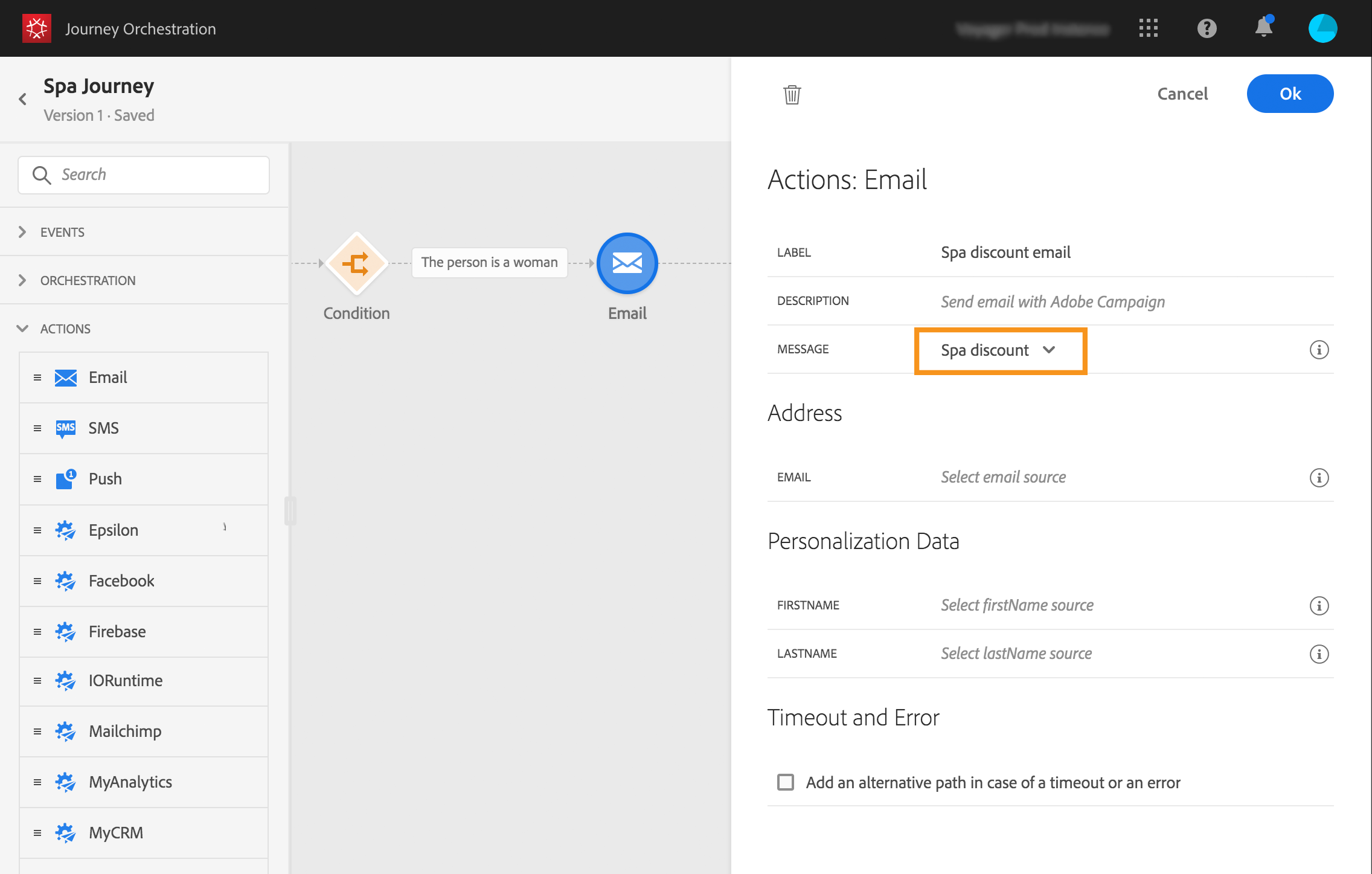Click the user profile avatar
Screen dimensions: 1372x874
click(1322, 28)
